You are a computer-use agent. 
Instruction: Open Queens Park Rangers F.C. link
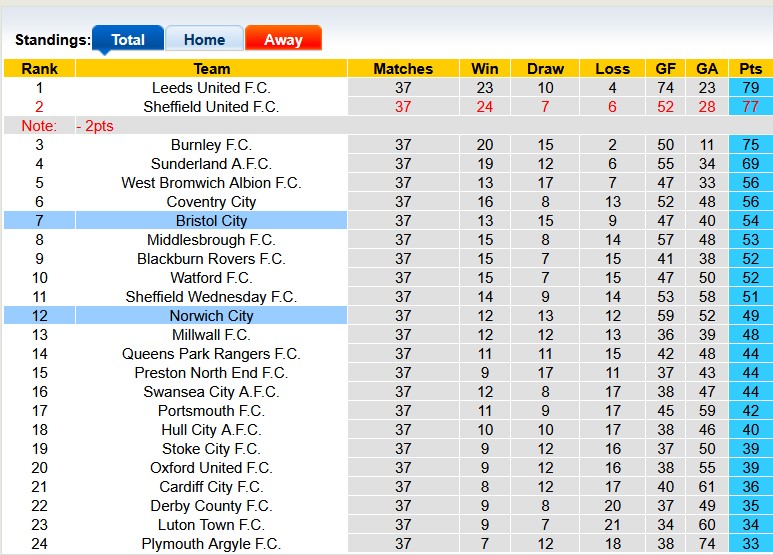pyautogui.click(x=211, y=354)
